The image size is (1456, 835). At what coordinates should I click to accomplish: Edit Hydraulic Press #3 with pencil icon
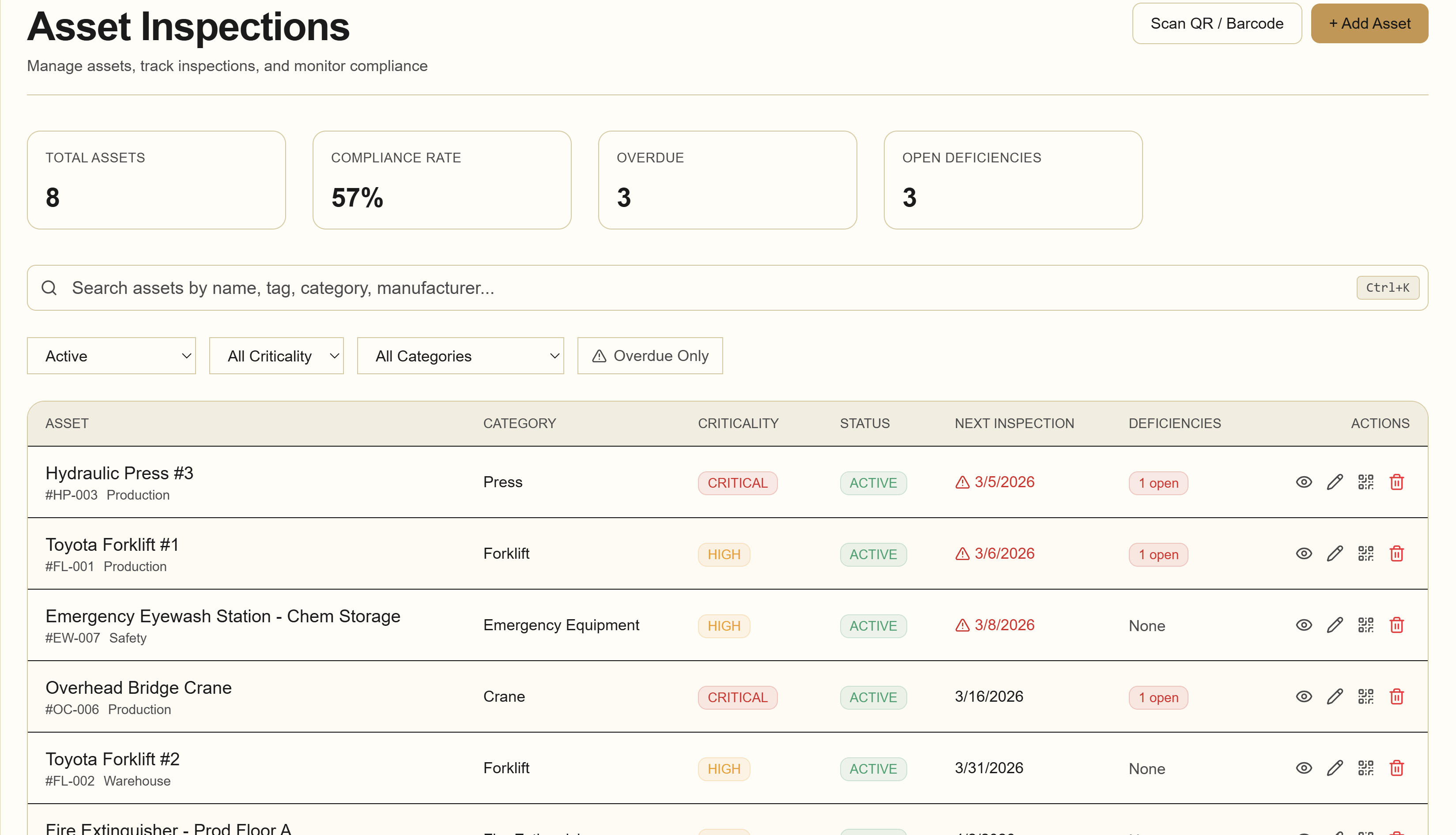point(1335,482)
